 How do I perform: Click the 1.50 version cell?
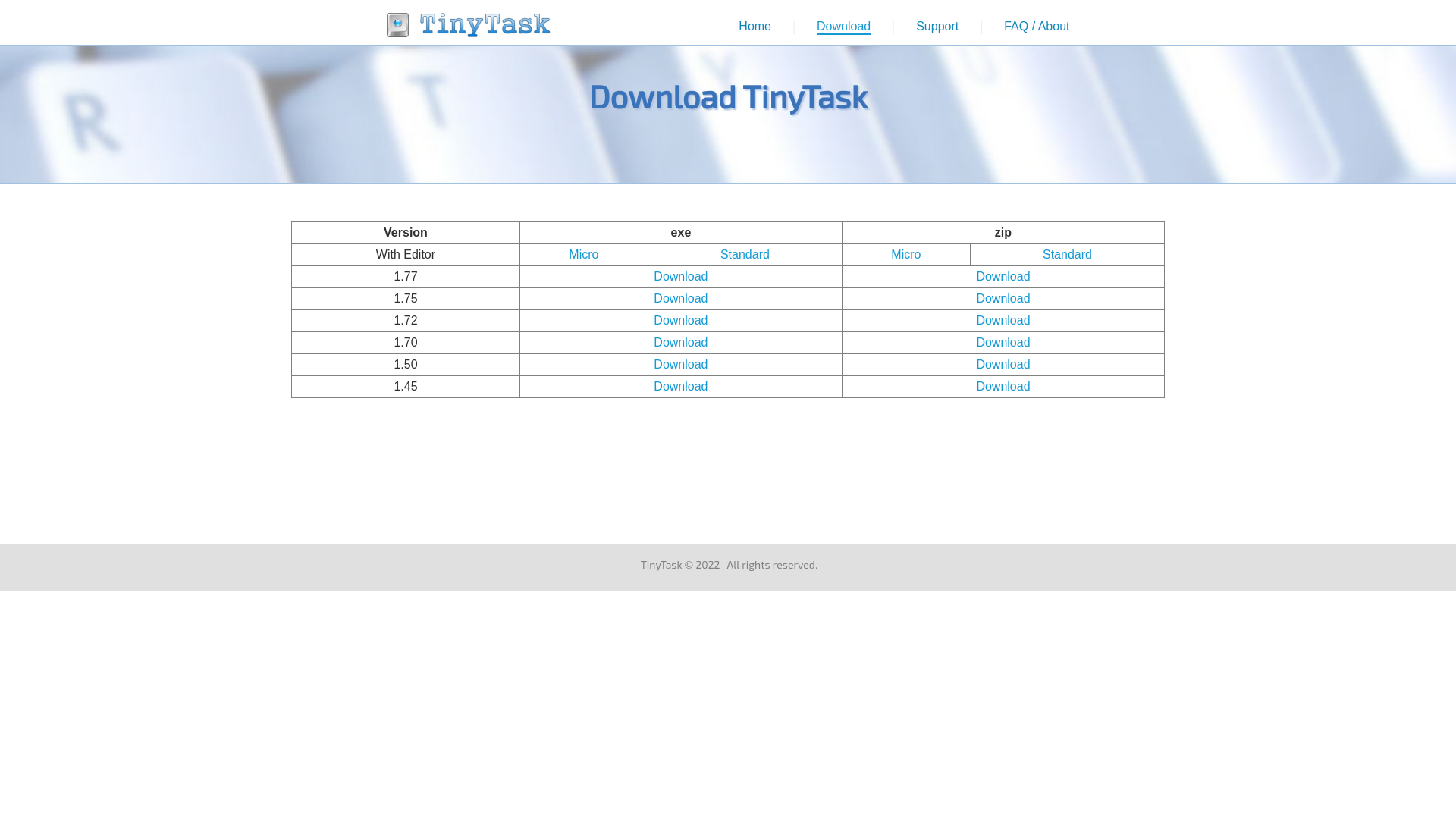point(406,365)
